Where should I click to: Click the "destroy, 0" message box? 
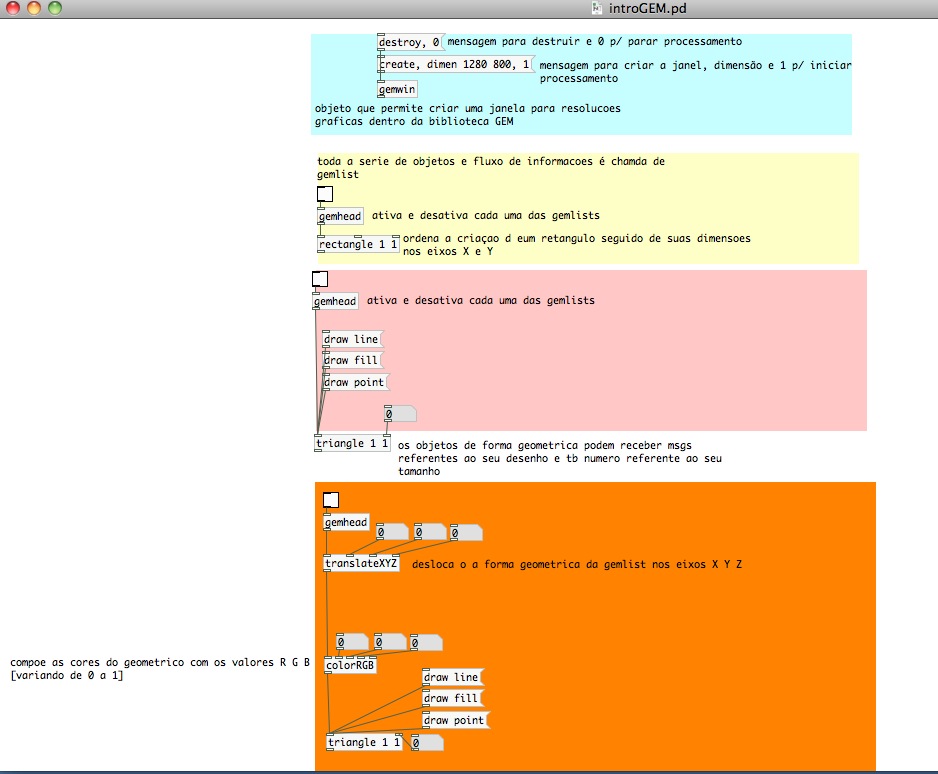[410, 42]
